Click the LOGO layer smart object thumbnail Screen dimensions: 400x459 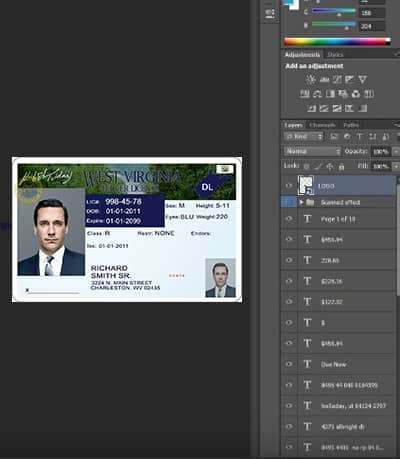pos(306,185)
